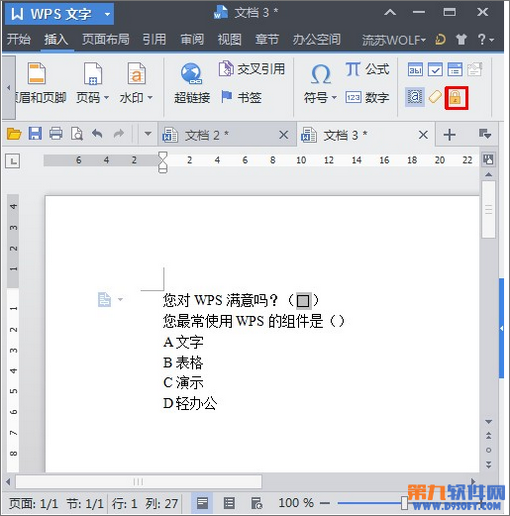Viewport: 510px width, 516px height.
Task: Toggle the ruler display button above scrollbar
Action: pos(488,159)
